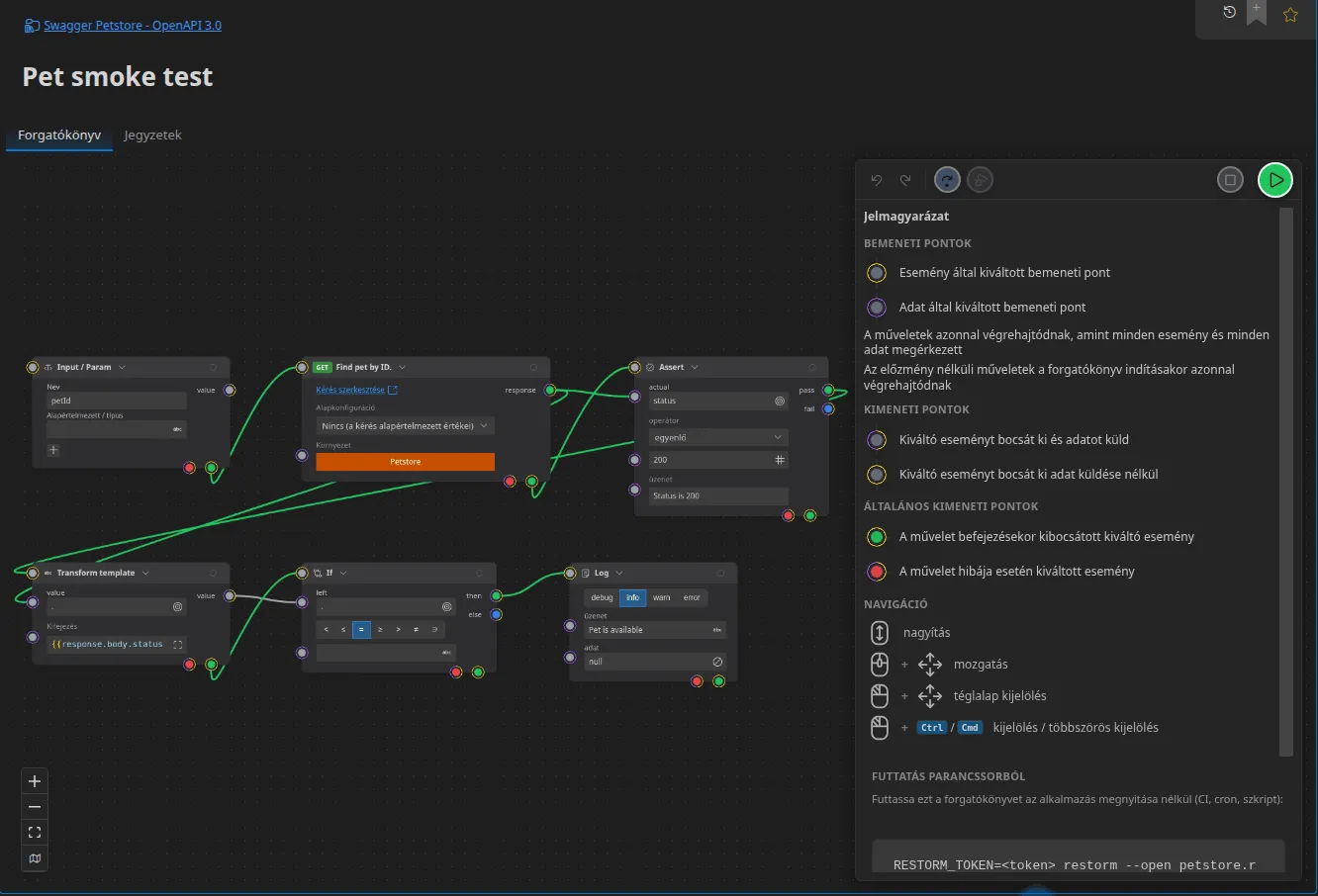Stop scenario execution with square button
The width and height of the screenshot is (1318, 896).
pos(1230,180)
